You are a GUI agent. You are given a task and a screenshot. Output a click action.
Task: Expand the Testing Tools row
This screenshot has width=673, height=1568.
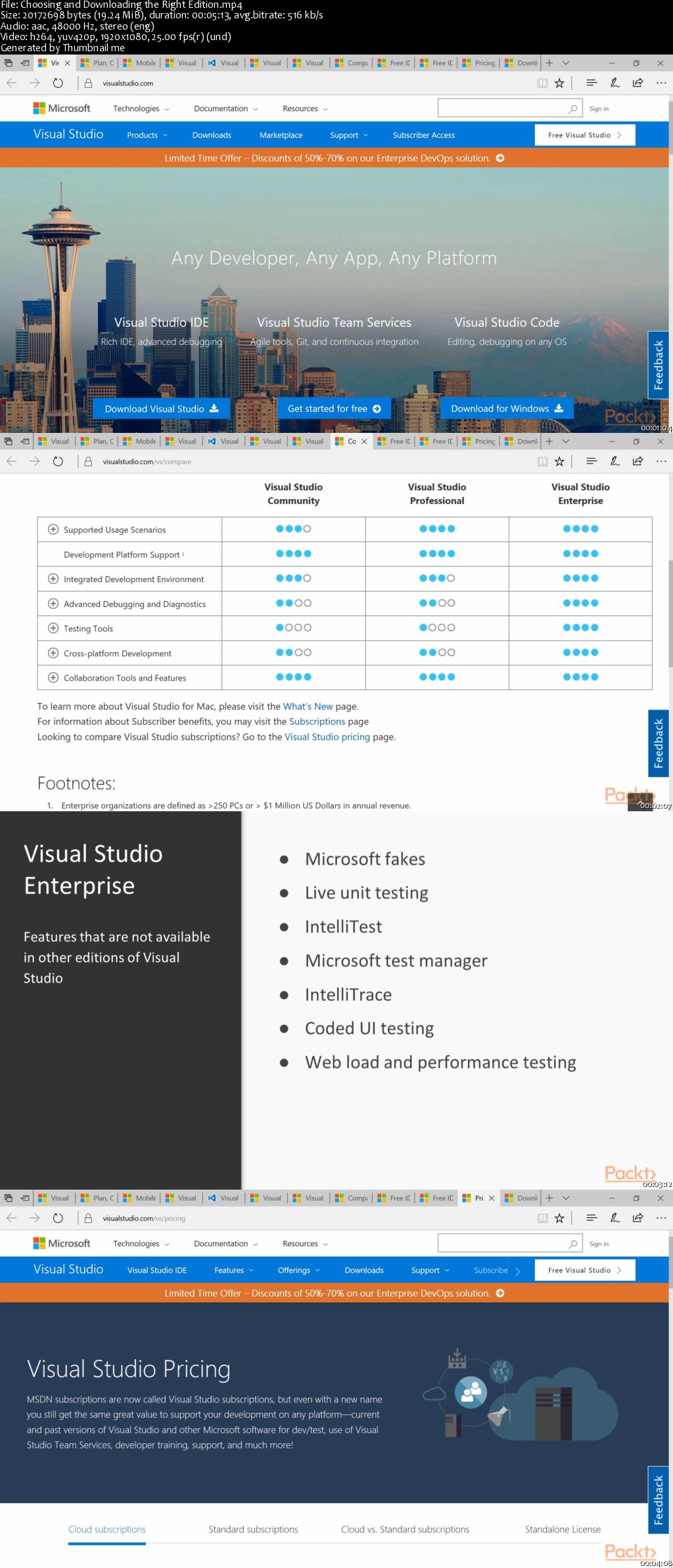(53, 629)
